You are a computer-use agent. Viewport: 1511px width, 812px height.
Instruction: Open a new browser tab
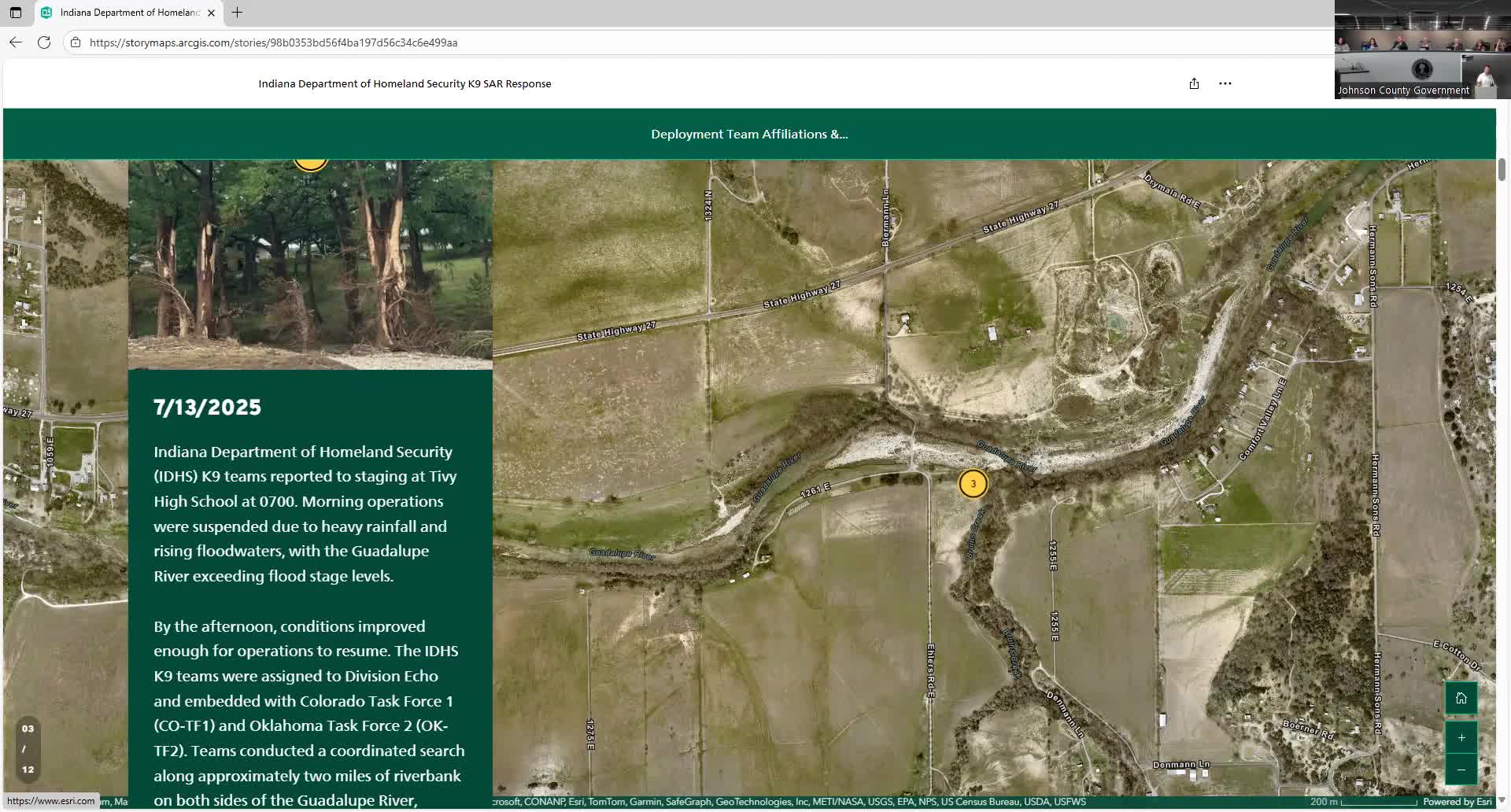pos(237,13)
